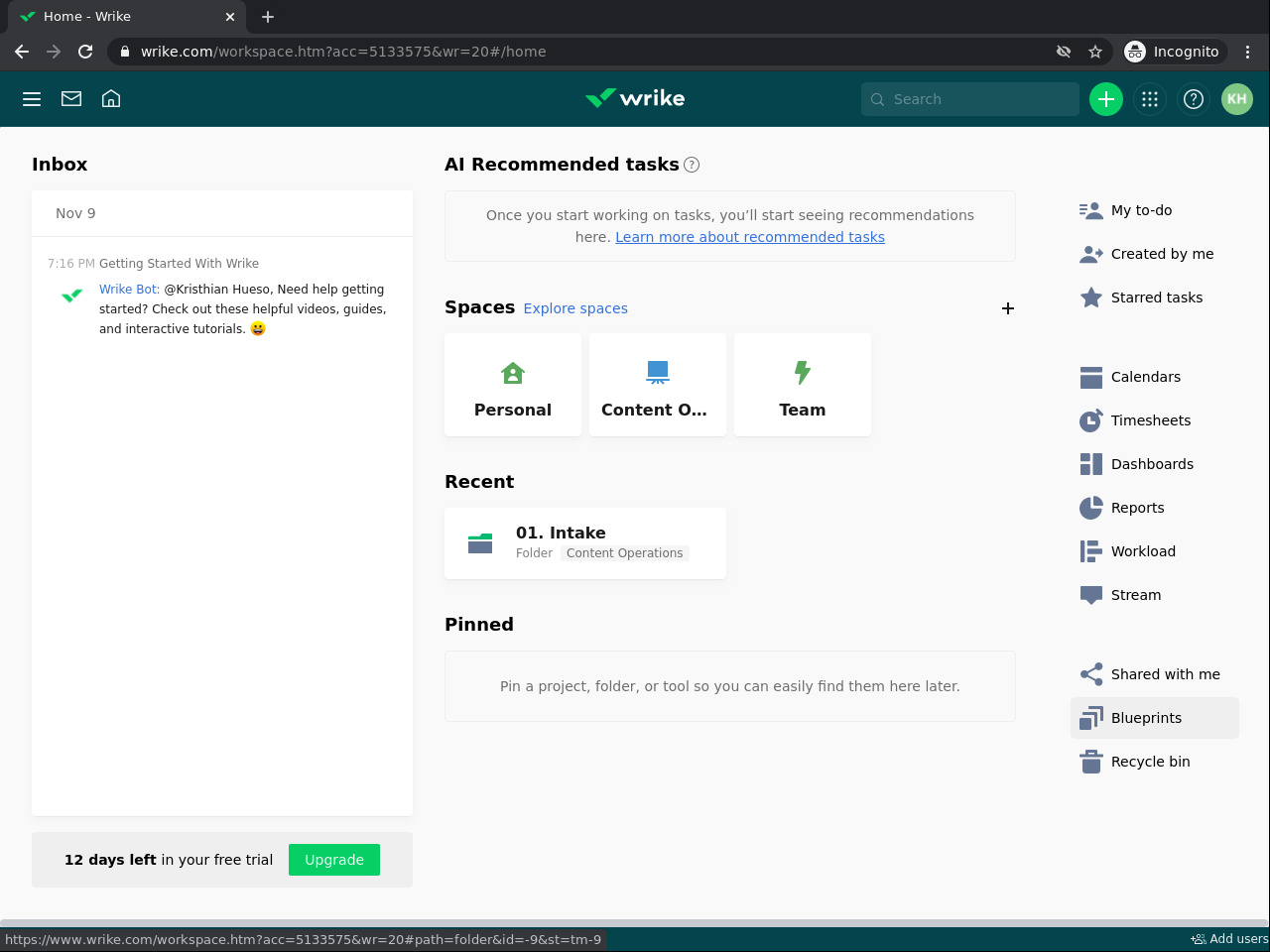Click the browser address bar URL
Screen dimensions: 1270x952
343,52
